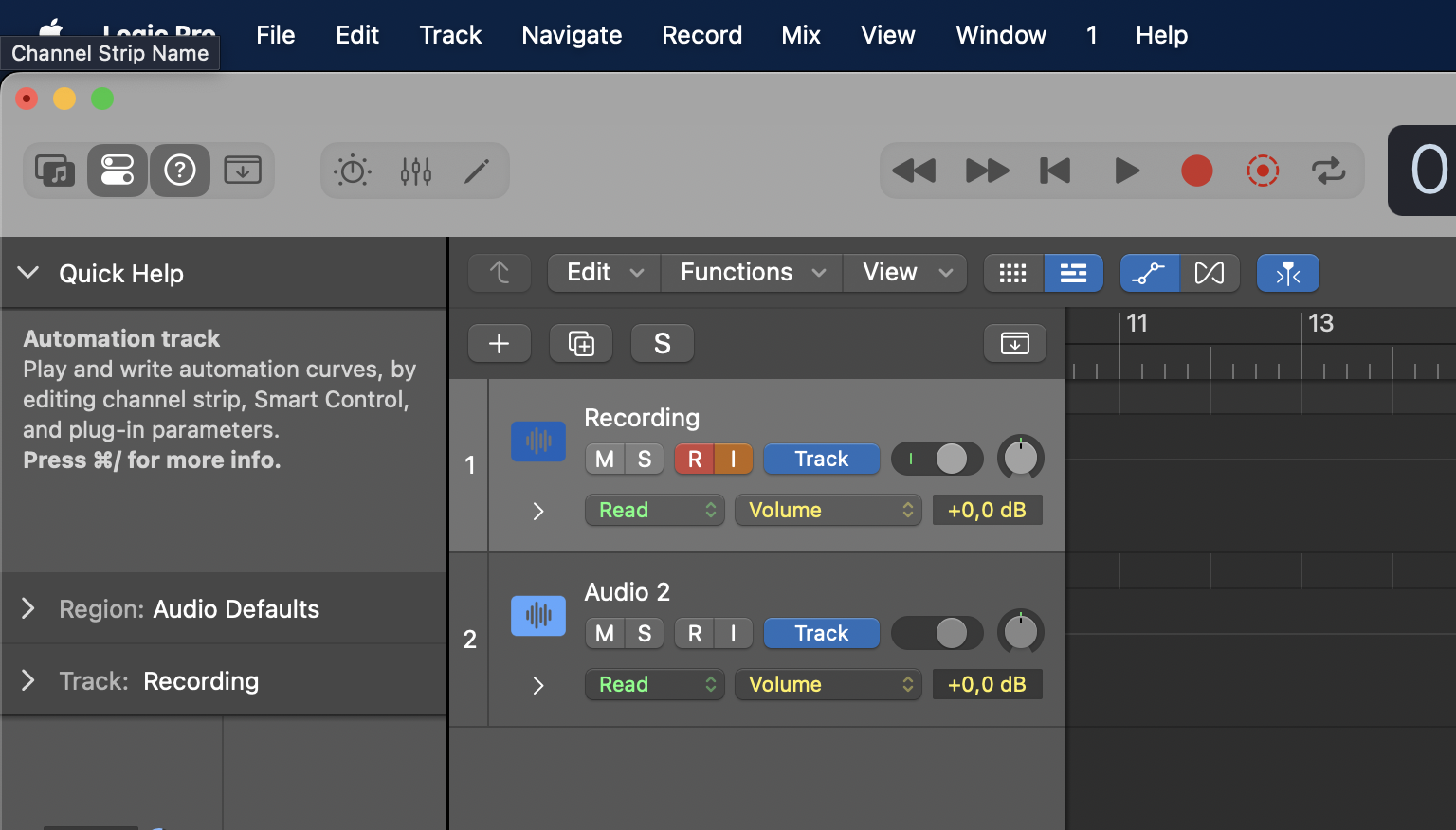
Task: Expand the Region: Audio Defaults section
Action: point(28,608)
